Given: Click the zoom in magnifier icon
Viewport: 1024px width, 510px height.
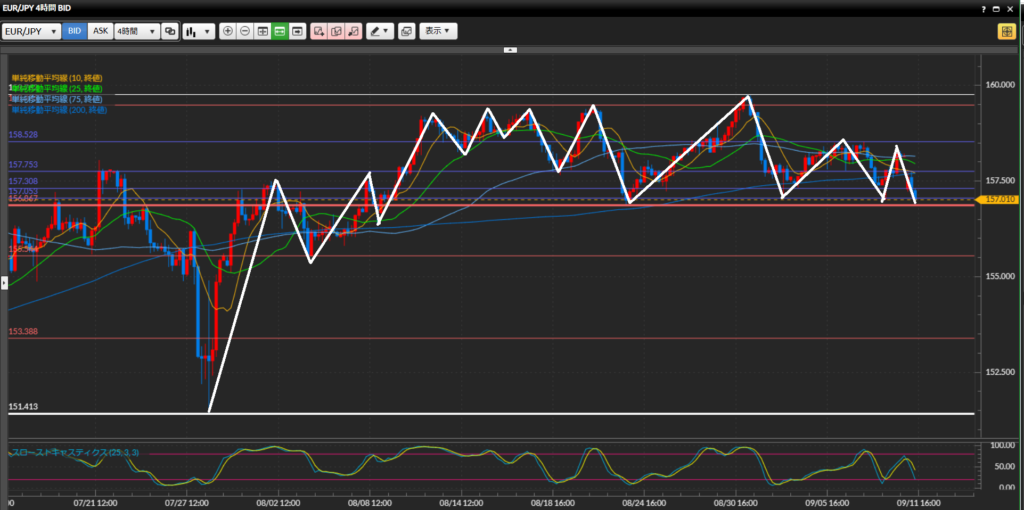Looking at the screenshot, I should (228, 31).
